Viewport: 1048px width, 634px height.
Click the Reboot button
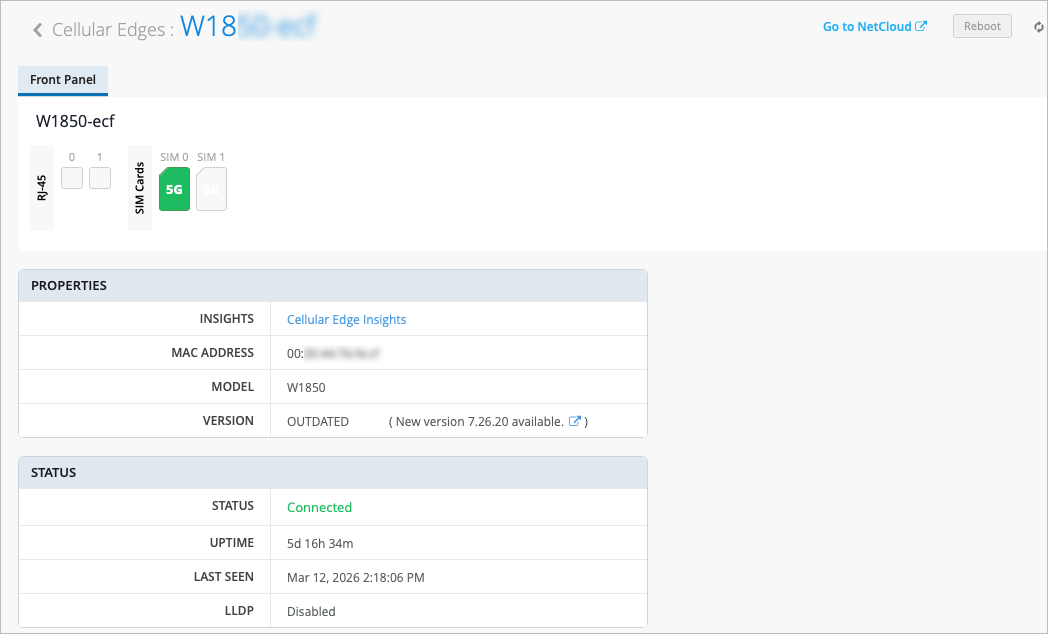982,26
